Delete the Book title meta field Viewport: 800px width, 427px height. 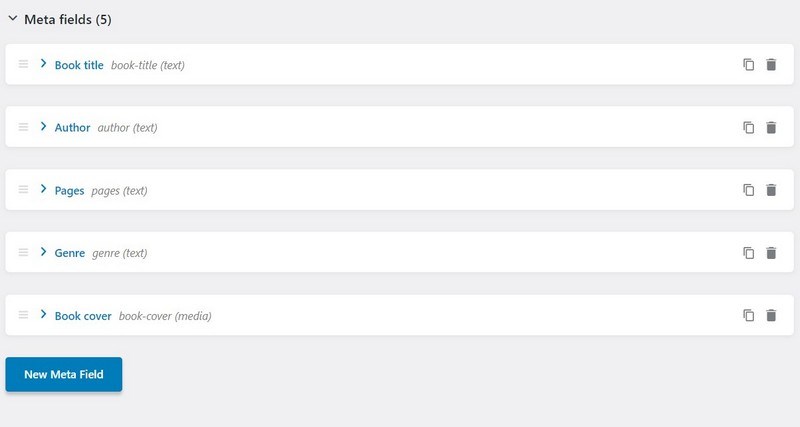tap(771, 64)
